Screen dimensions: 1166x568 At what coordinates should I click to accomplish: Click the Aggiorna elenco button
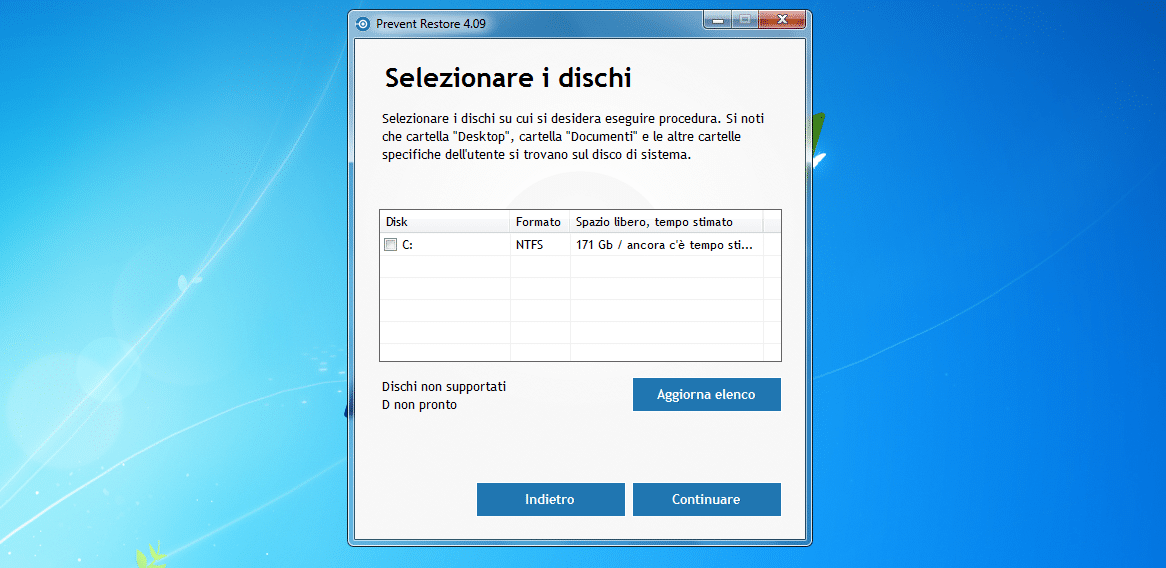pyautogui.click(x=706, y=394)
